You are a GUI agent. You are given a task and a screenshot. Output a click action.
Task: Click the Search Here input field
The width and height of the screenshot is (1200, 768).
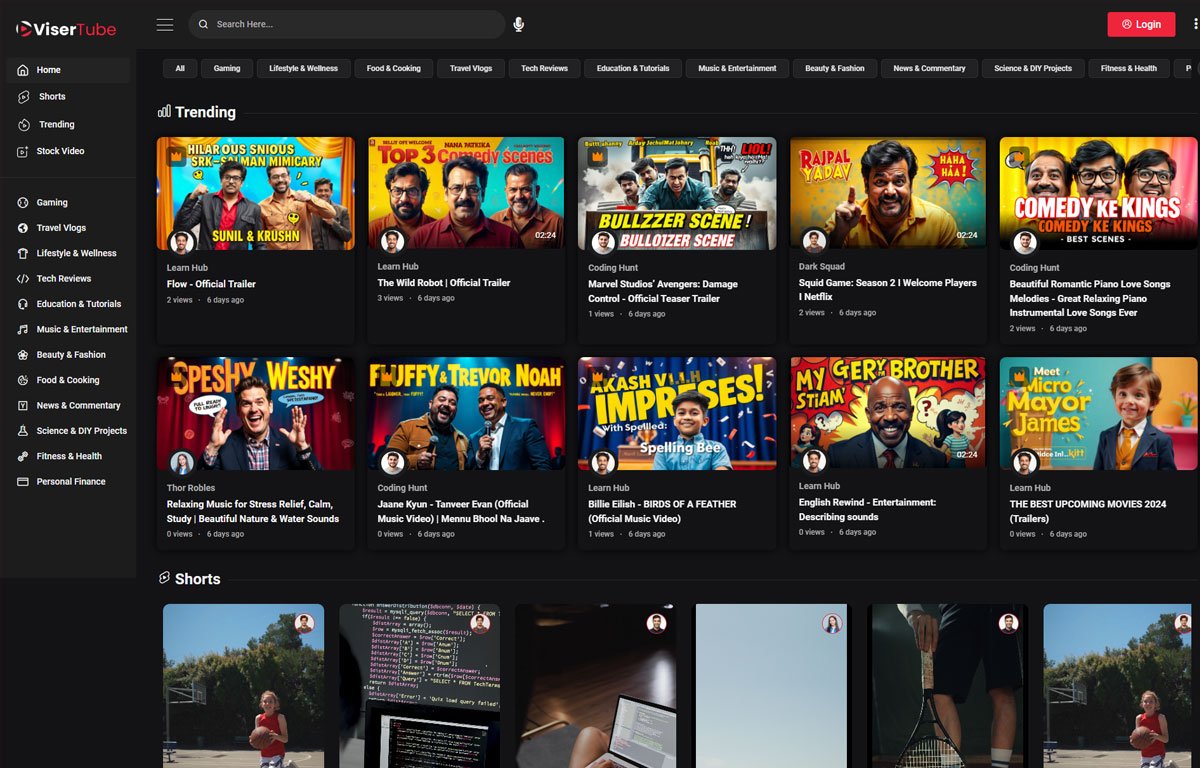click(350, 24)
